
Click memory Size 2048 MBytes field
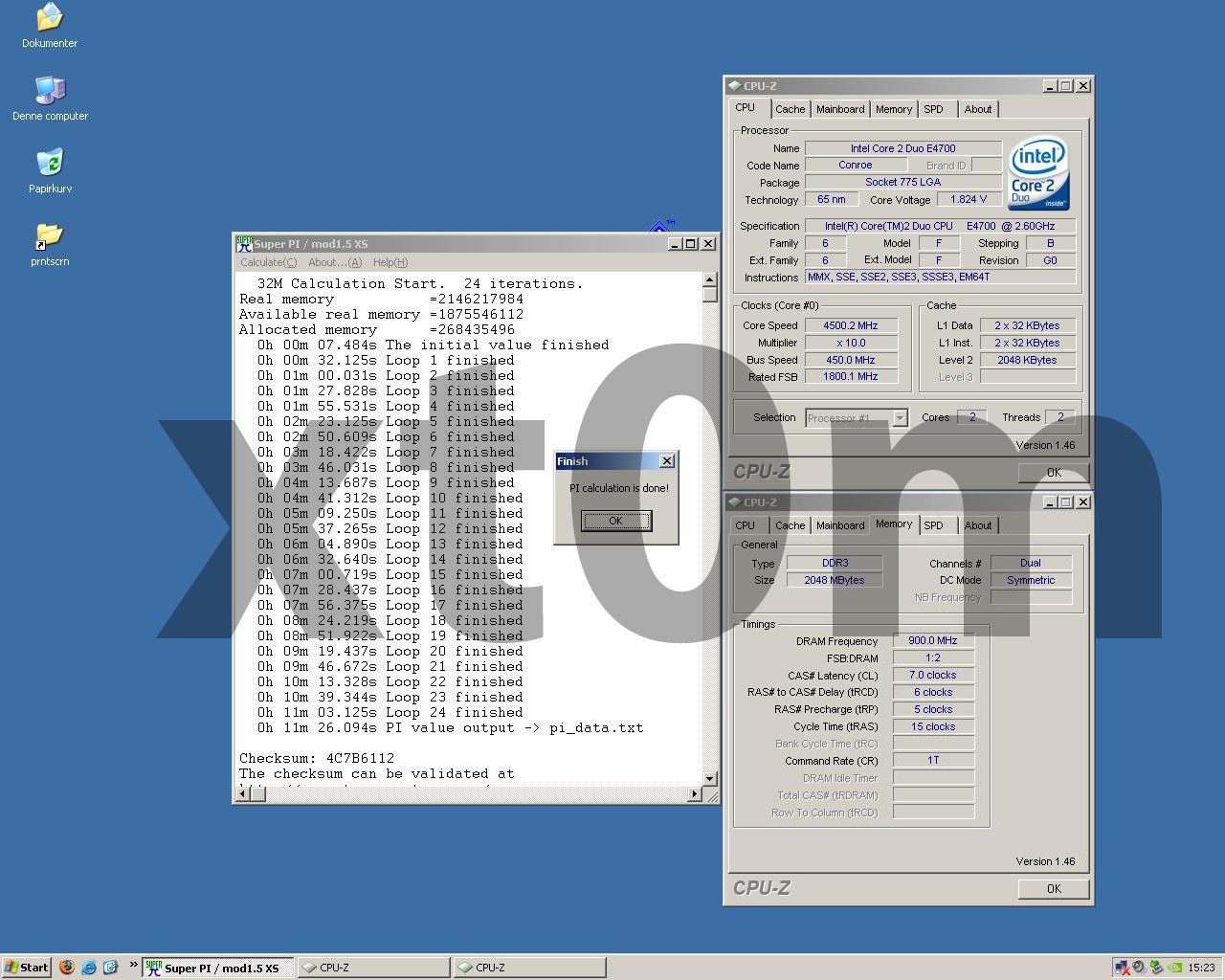[835, 580]
